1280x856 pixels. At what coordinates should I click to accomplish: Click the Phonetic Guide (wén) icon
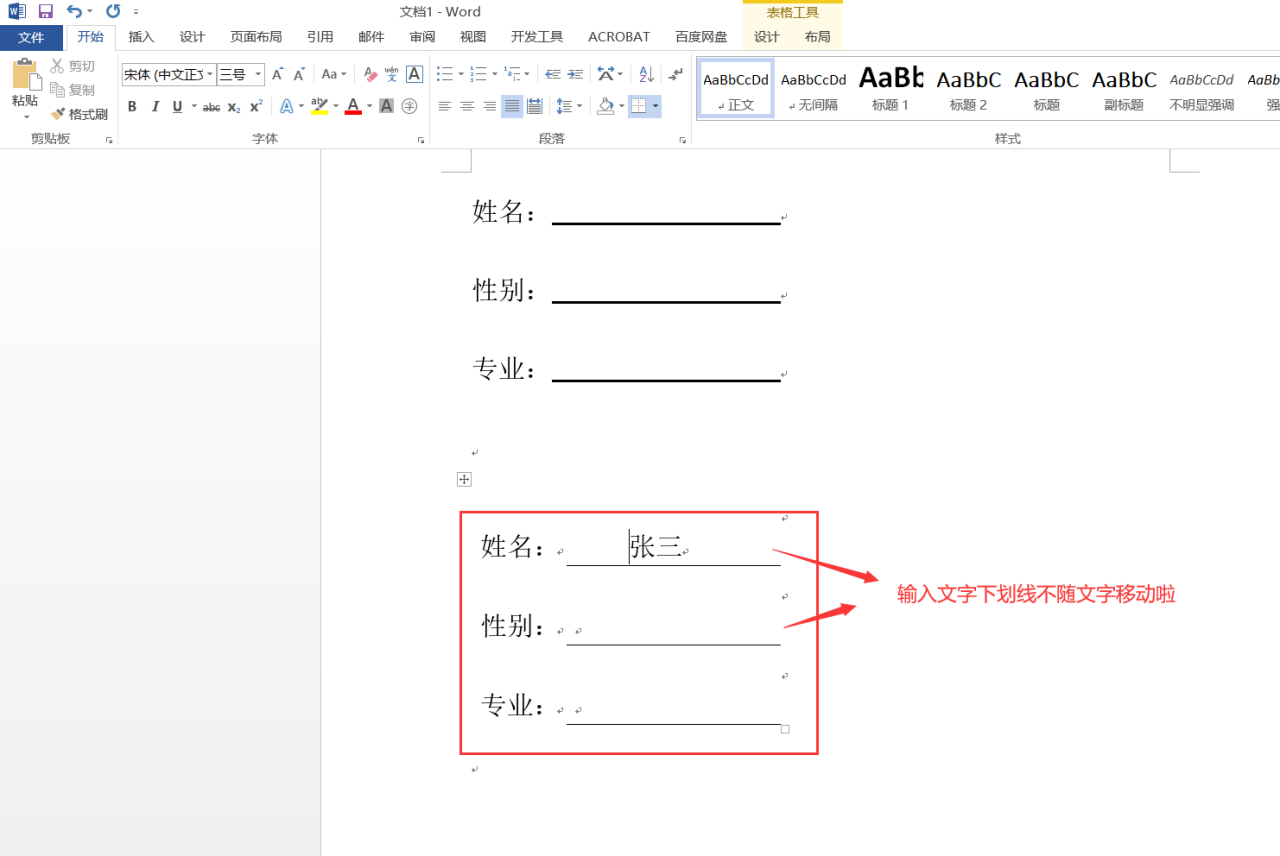pyautogui.click(x=392, y=74)
